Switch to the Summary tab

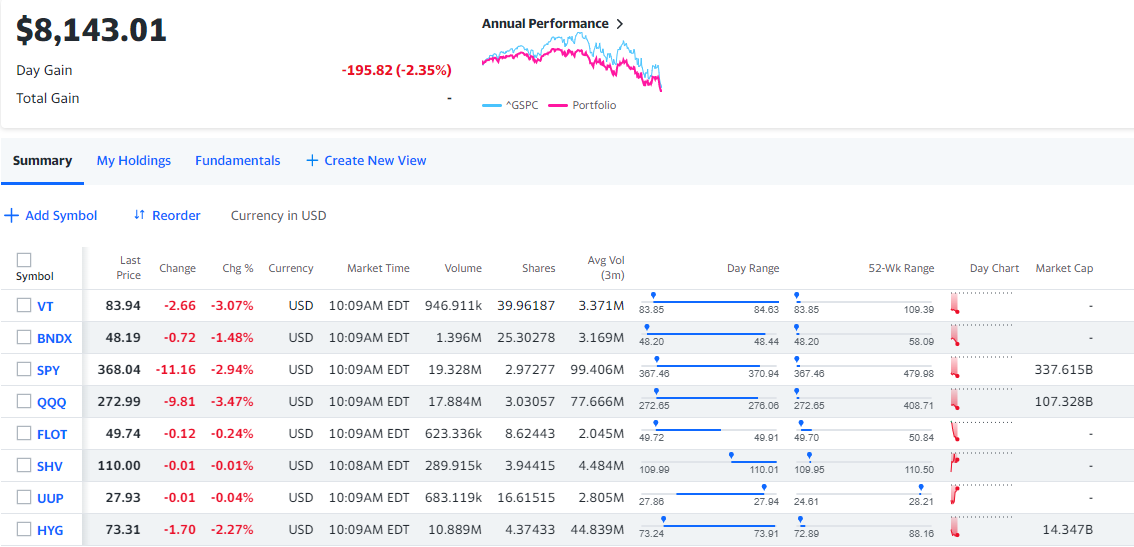(x=43, y=161)
